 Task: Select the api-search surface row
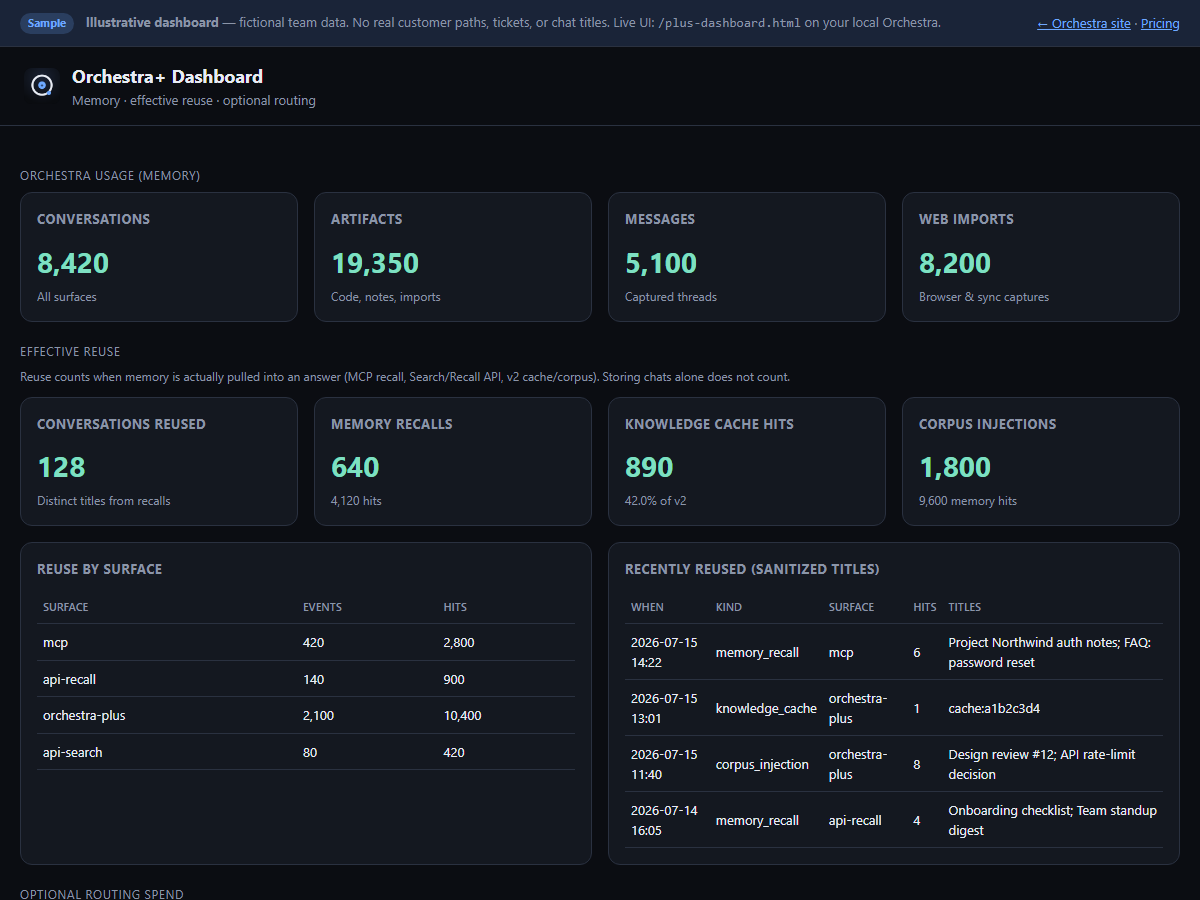(x=306, y=752)
